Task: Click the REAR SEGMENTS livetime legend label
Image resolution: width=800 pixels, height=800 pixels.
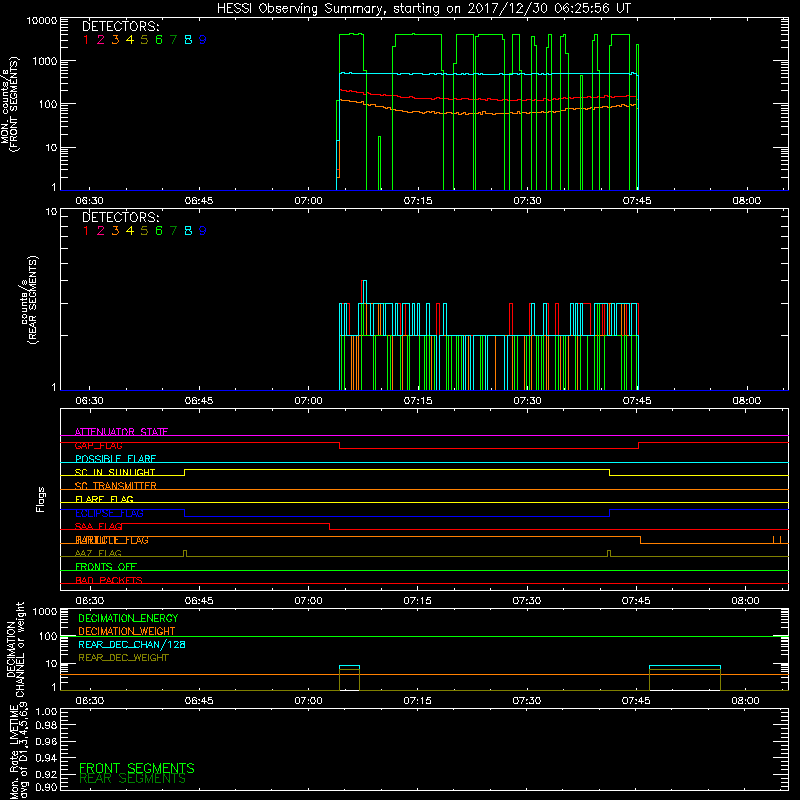Action: 132,779
